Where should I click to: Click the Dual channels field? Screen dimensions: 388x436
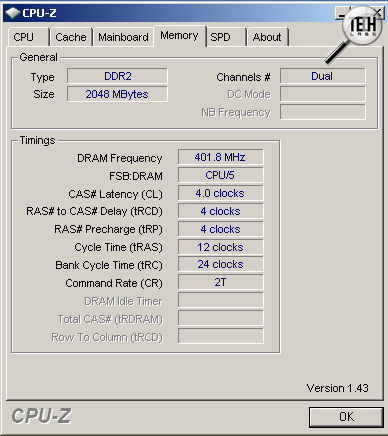(322, 76)
